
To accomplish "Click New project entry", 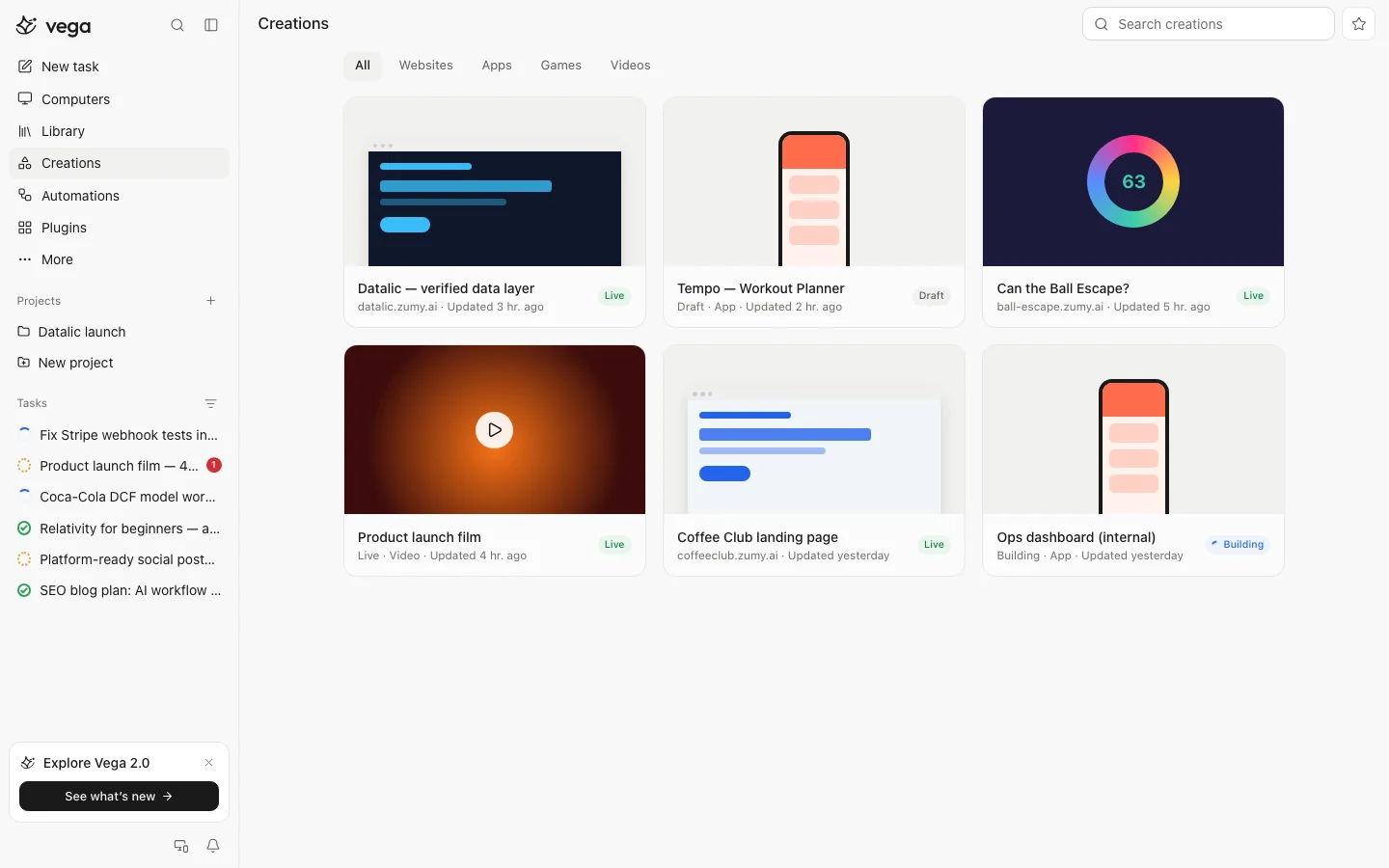I will pyautogui.click(x=119, y=363).
